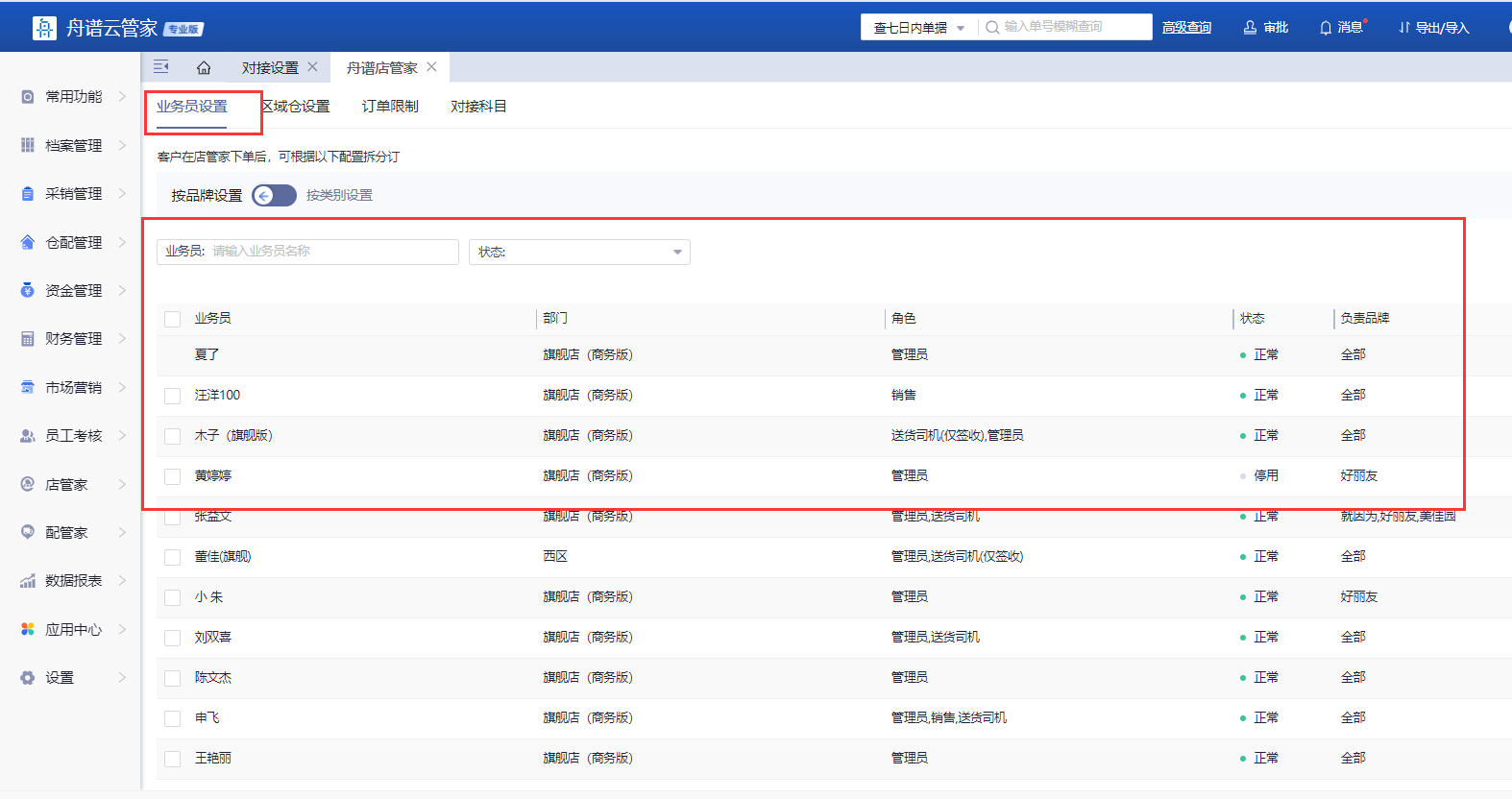
Task: Switch to the 订单限制 tab
Action: pos(390,107)
